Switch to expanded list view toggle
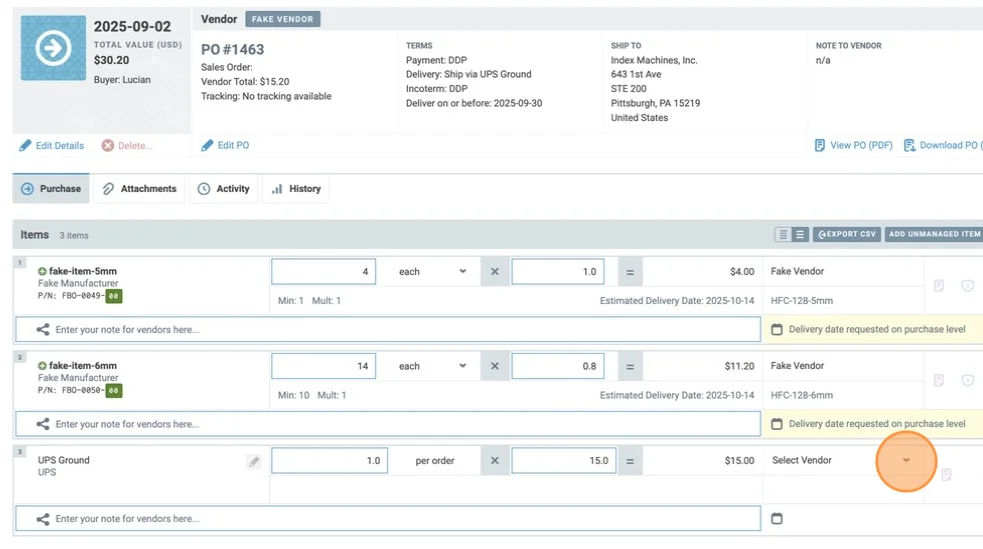Image resolution: width=983 pixels, height=549 pixels. 800,235
